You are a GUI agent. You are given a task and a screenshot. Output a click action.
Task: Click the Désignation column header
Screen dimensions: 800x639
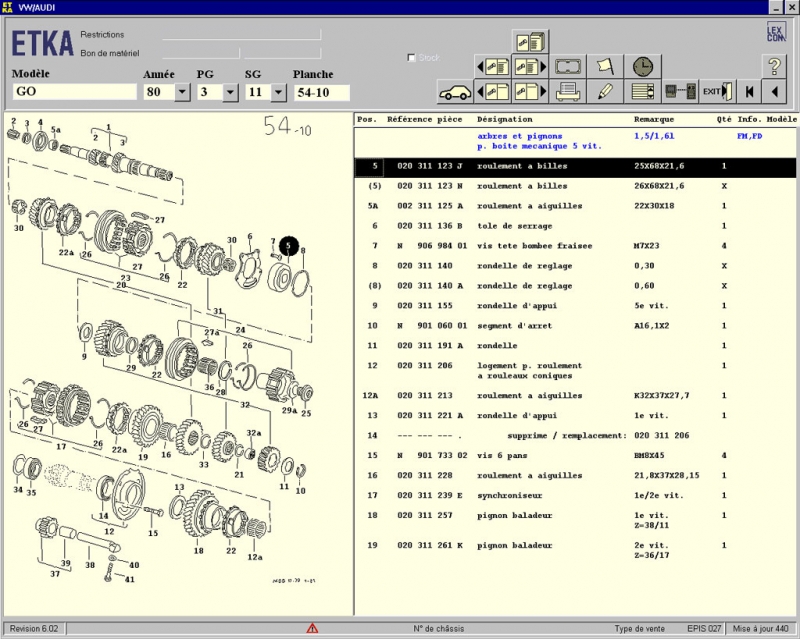(x=505, y=119)
